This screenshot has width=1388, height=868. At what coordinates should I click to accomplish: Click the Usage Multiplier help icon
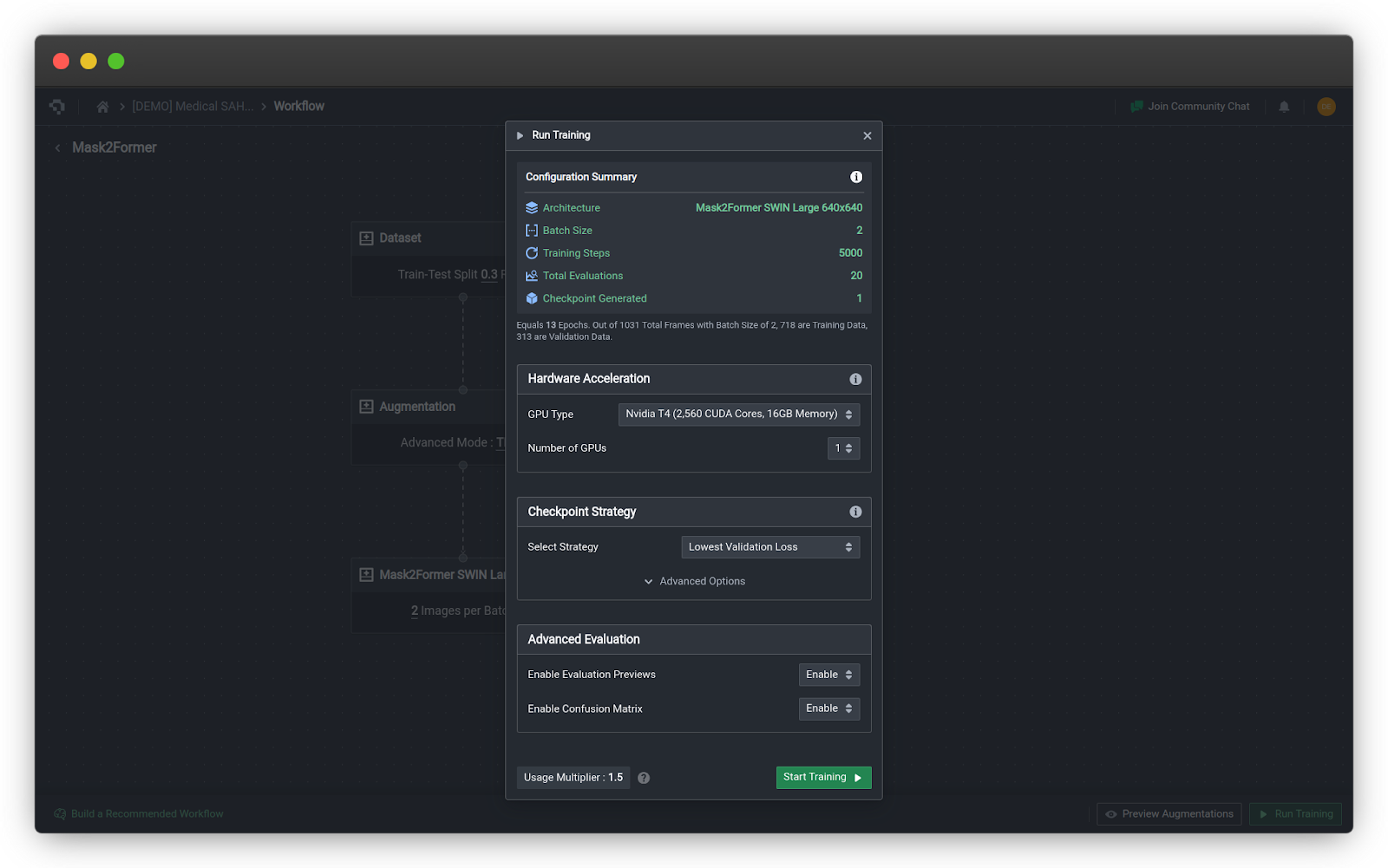(644, 778)
